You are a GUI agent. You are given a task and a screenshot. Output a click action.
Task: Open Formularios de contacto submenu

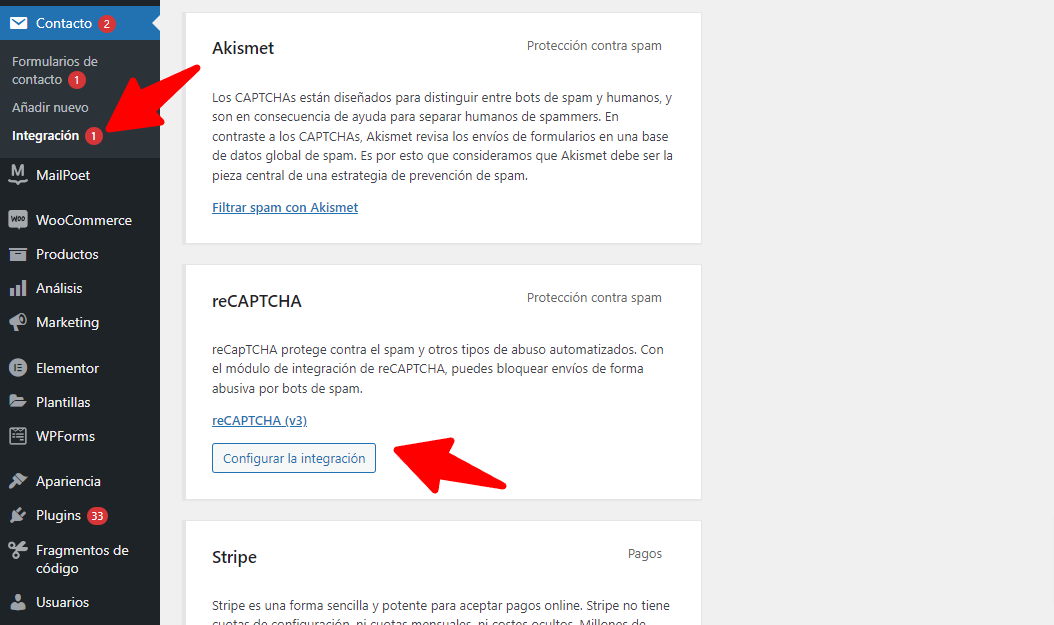pos(54,70)
